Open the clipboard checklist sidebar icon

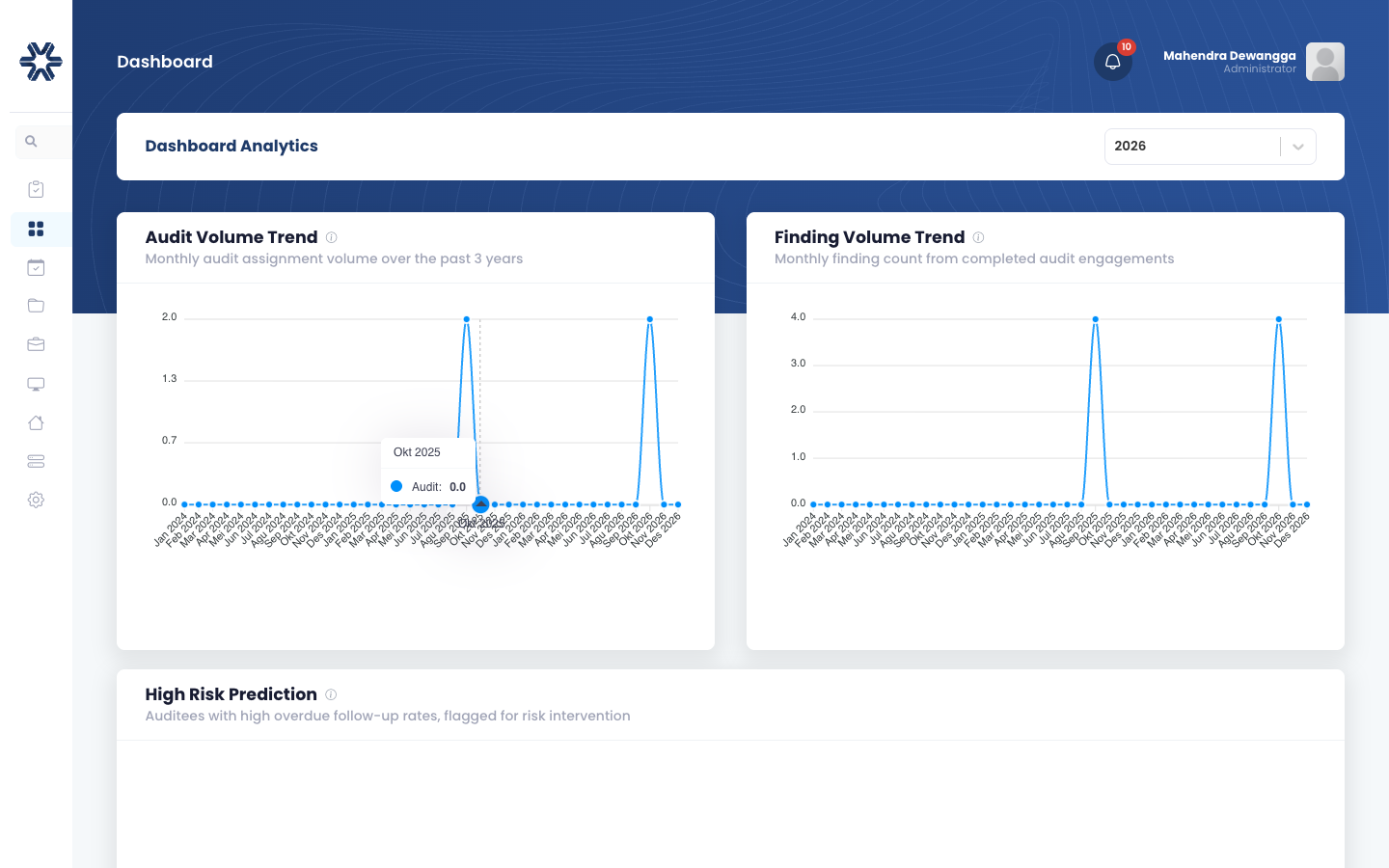(x=36, y=189)
